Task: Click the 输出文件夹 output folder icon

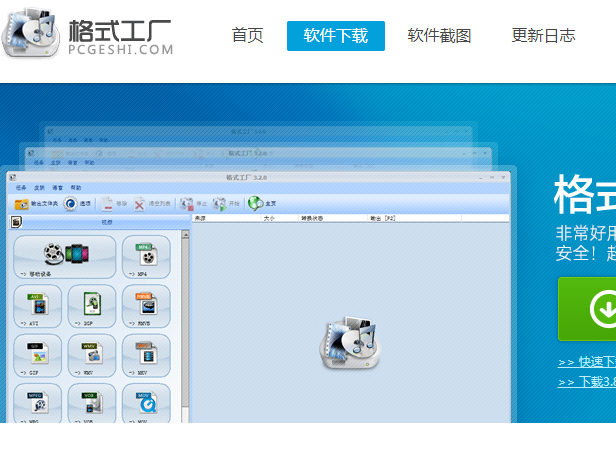Action: point(22,204)
